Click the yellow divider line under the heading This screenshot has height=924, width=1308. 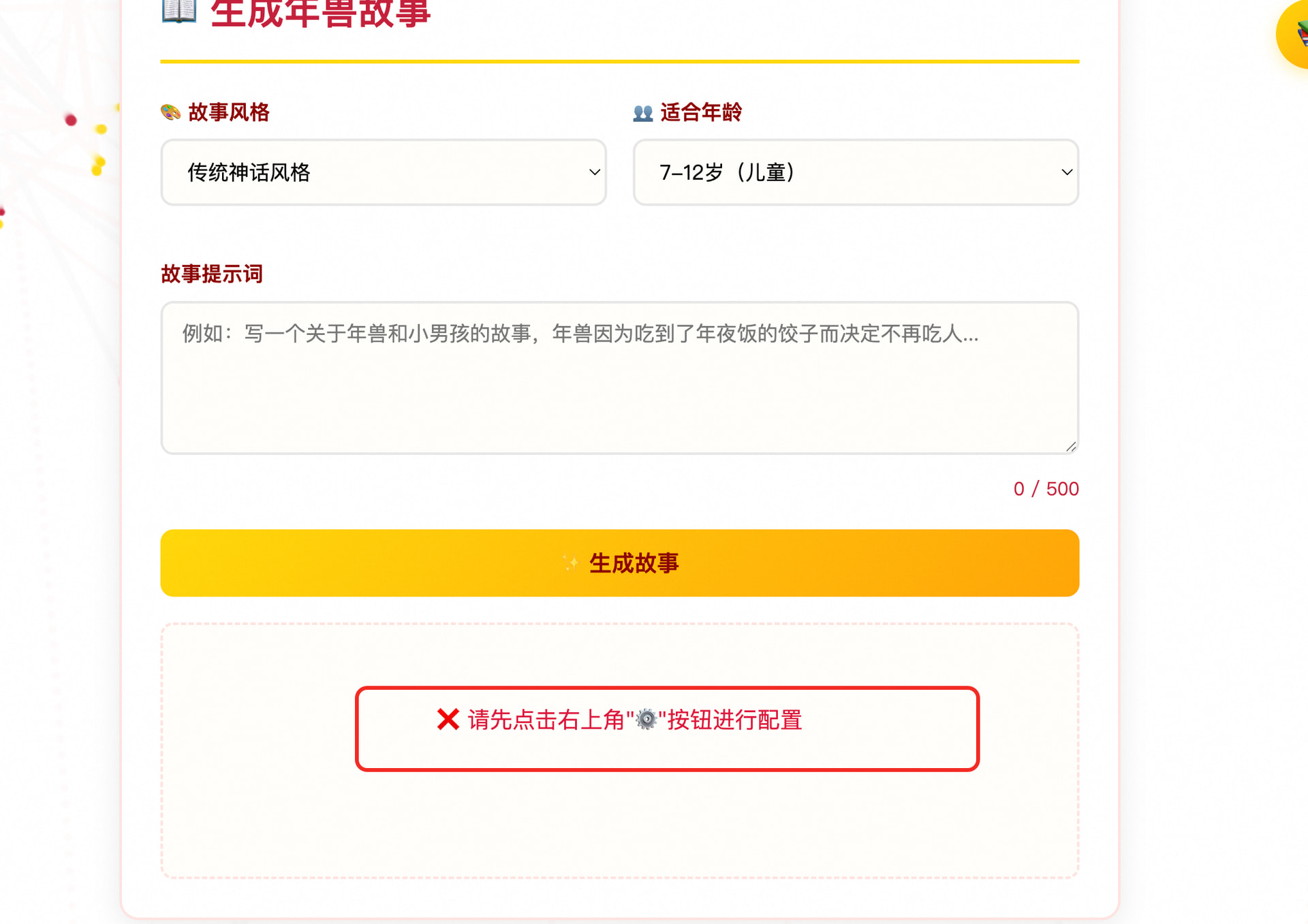tap(619, 61)
